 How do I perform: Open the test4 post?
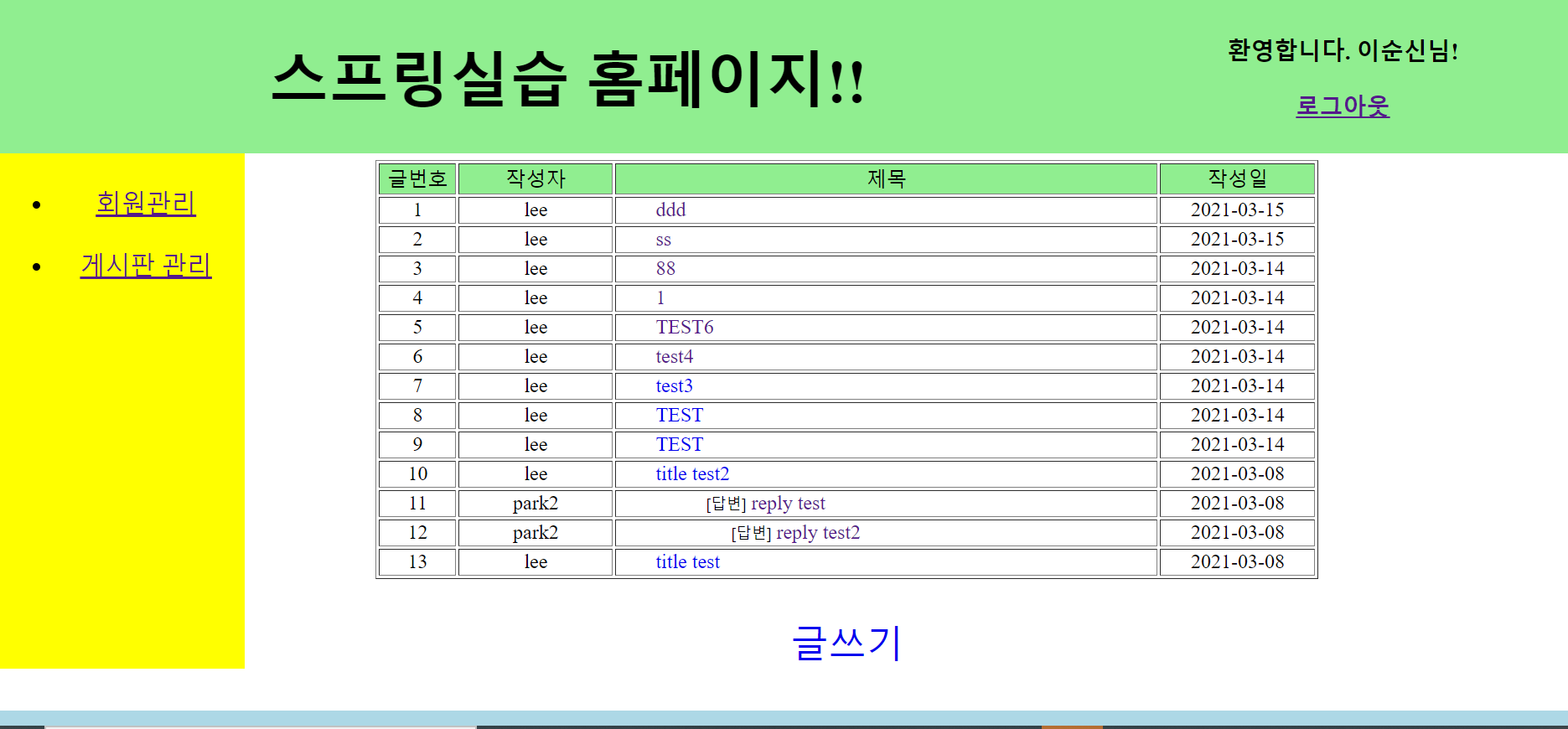[675, 357]
